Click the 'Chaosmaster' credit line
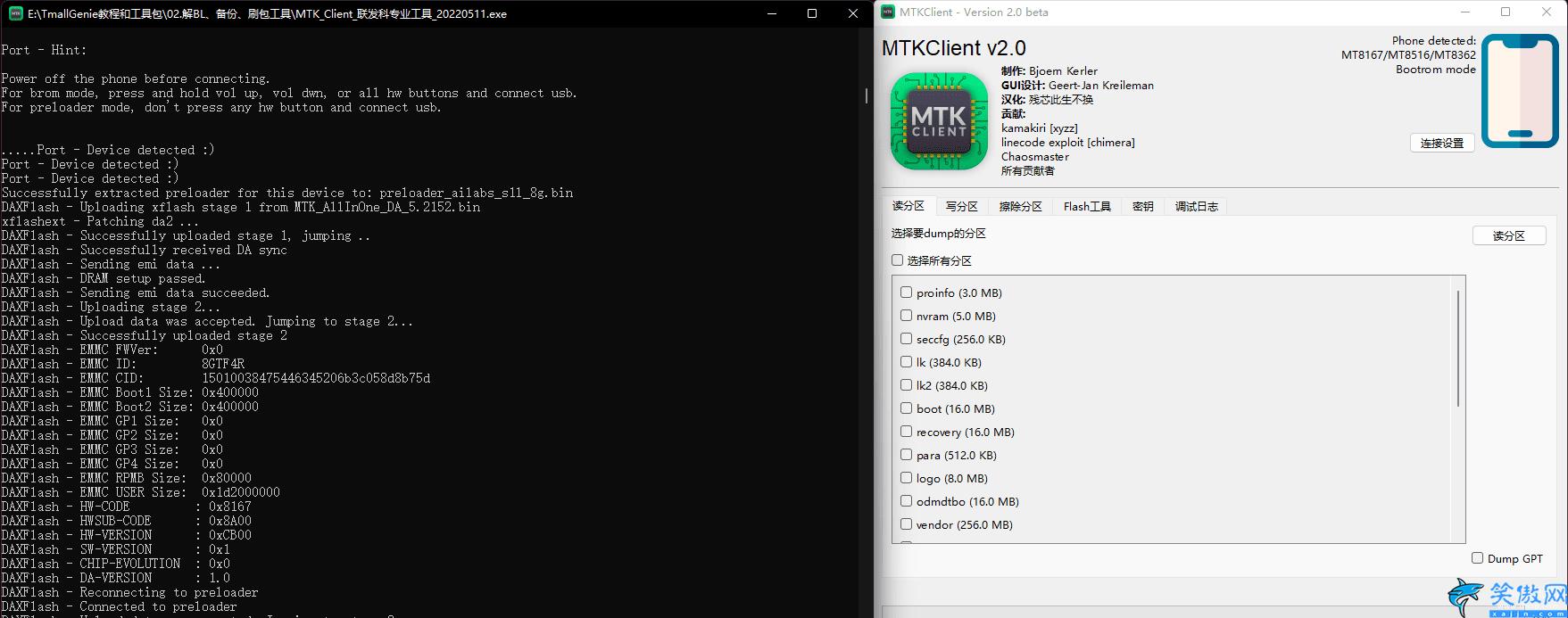The width and height of the screenshot is (1568, 618). 1035,157
